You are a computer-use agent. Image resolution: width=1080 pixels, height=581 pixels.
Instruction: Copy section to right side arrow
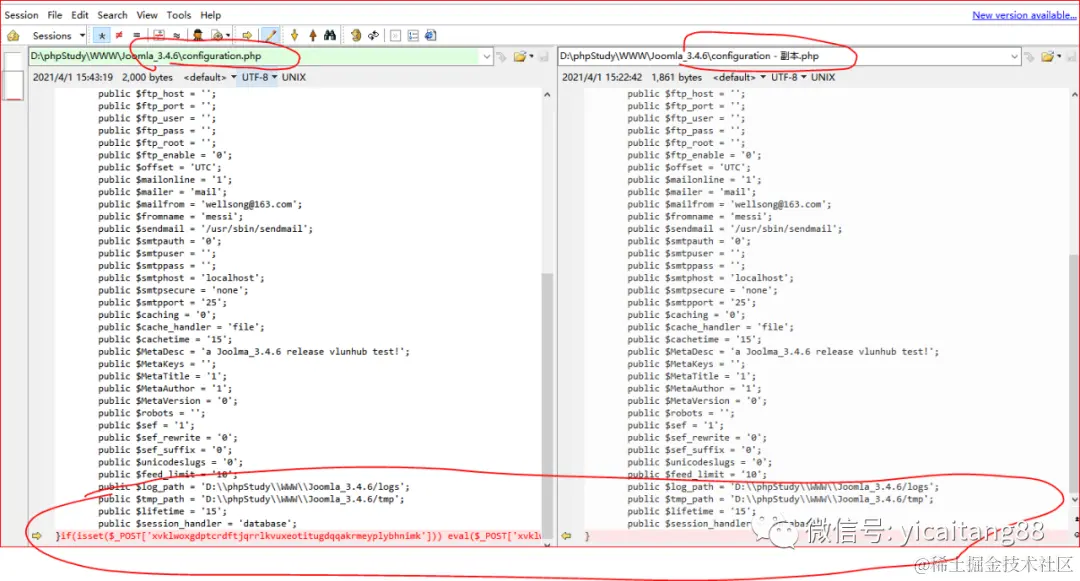(247, 35)
